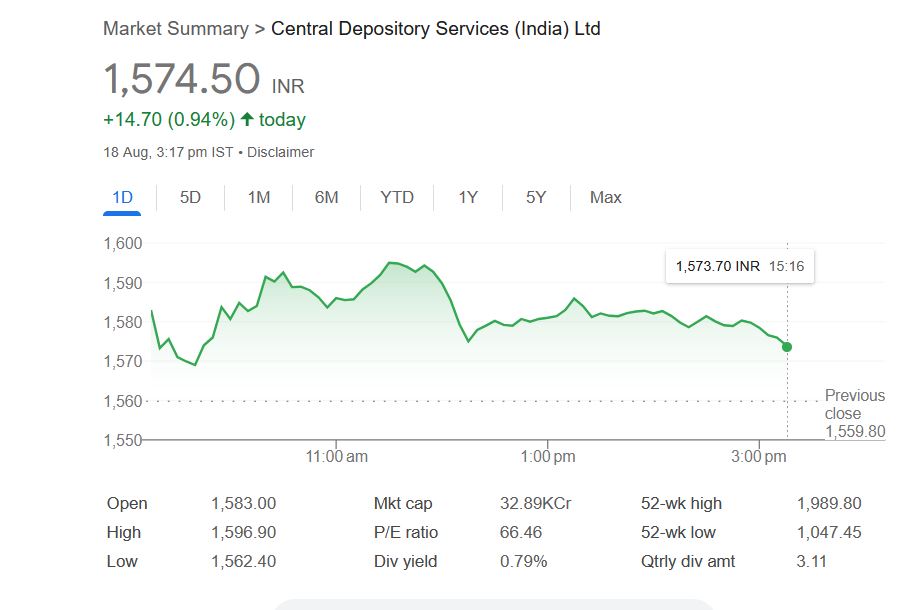
Task: Open the Market Summary breadcrumb link
Action: pyautogui.click(x=175, y=29)
